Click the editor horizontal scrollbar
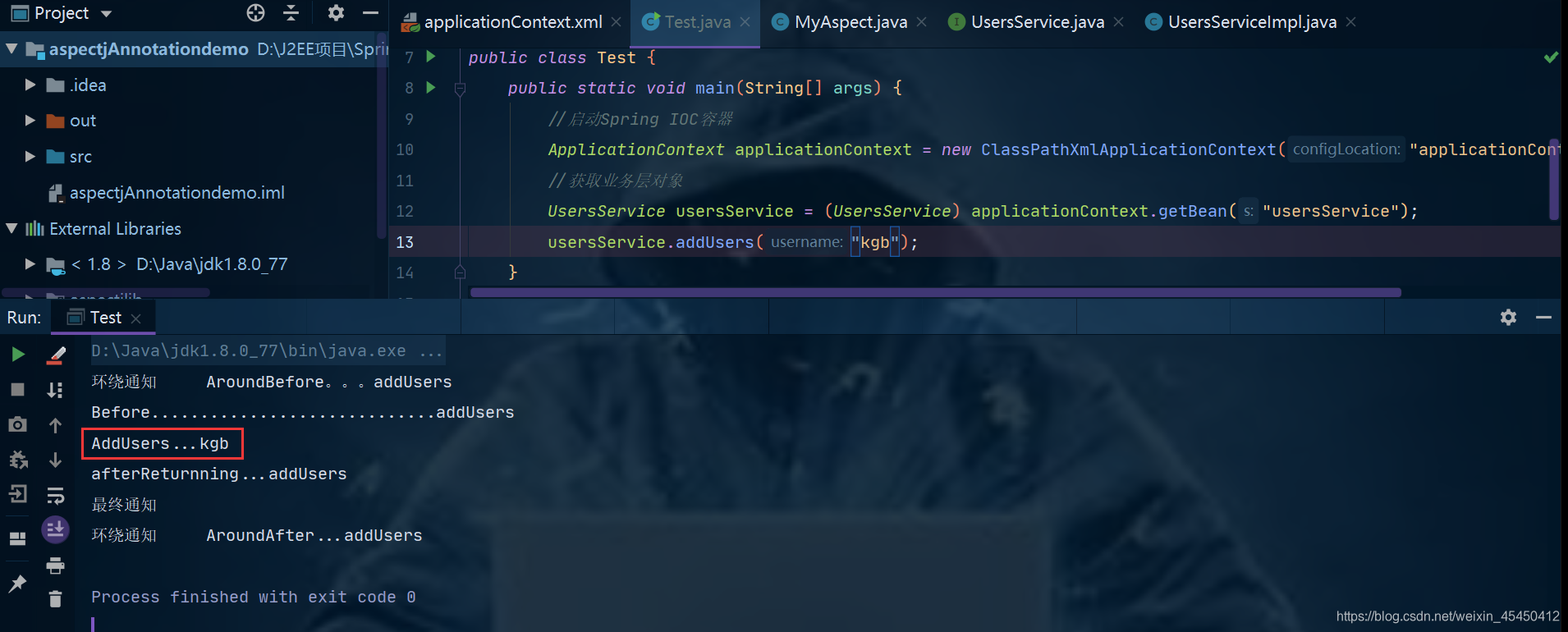The height and width of the screenshot is (632, 1568). coord(936,292)
